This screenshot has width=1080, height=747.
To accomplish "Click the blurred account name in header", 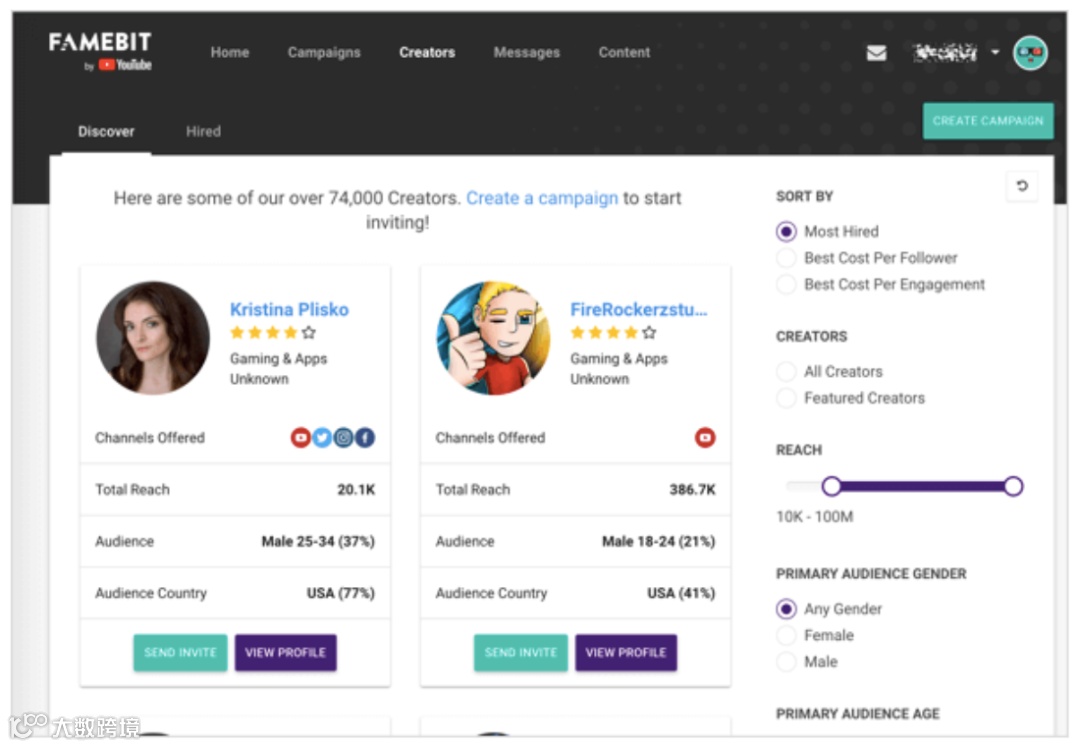I will pyautogui.click(x=946, y=52).
